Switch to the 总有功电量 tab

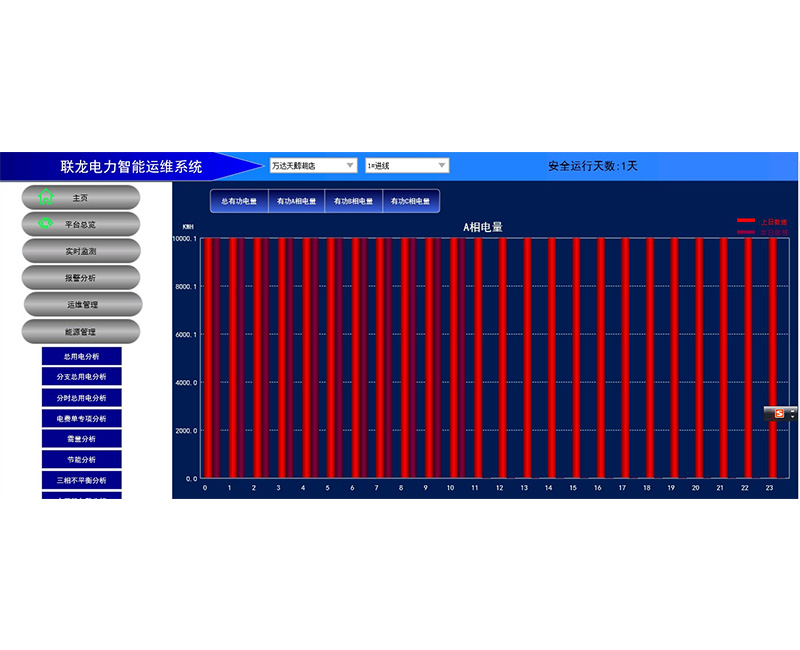click(x=239, y=201)
